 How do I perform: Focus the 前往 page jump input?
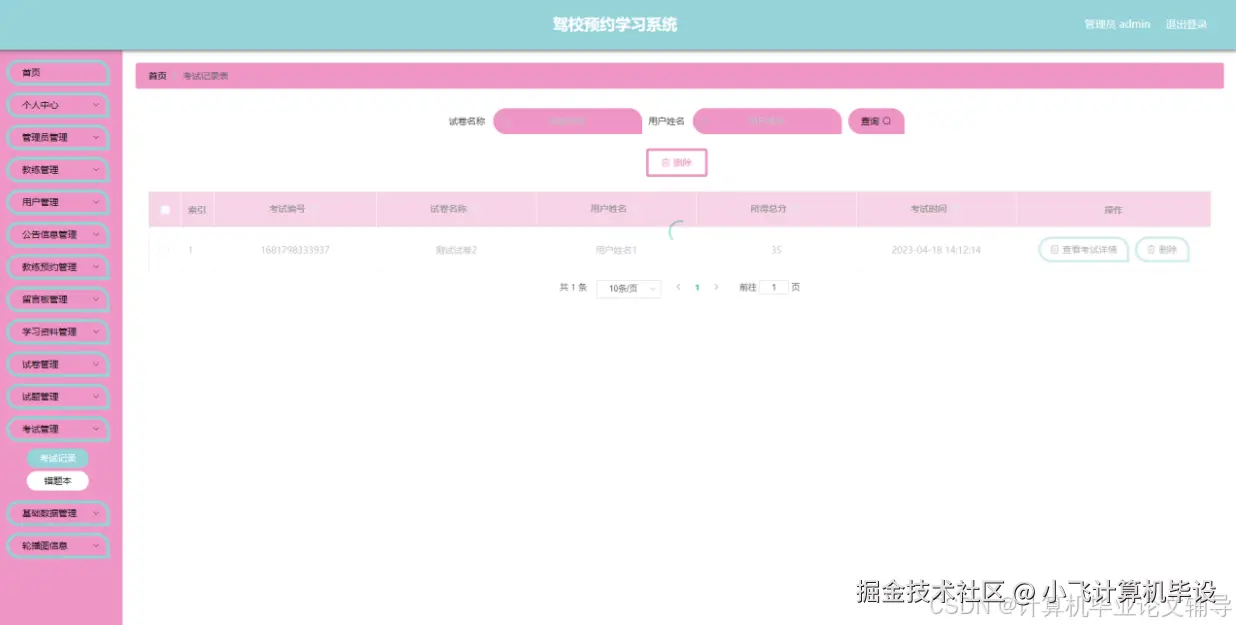point(774,287)
